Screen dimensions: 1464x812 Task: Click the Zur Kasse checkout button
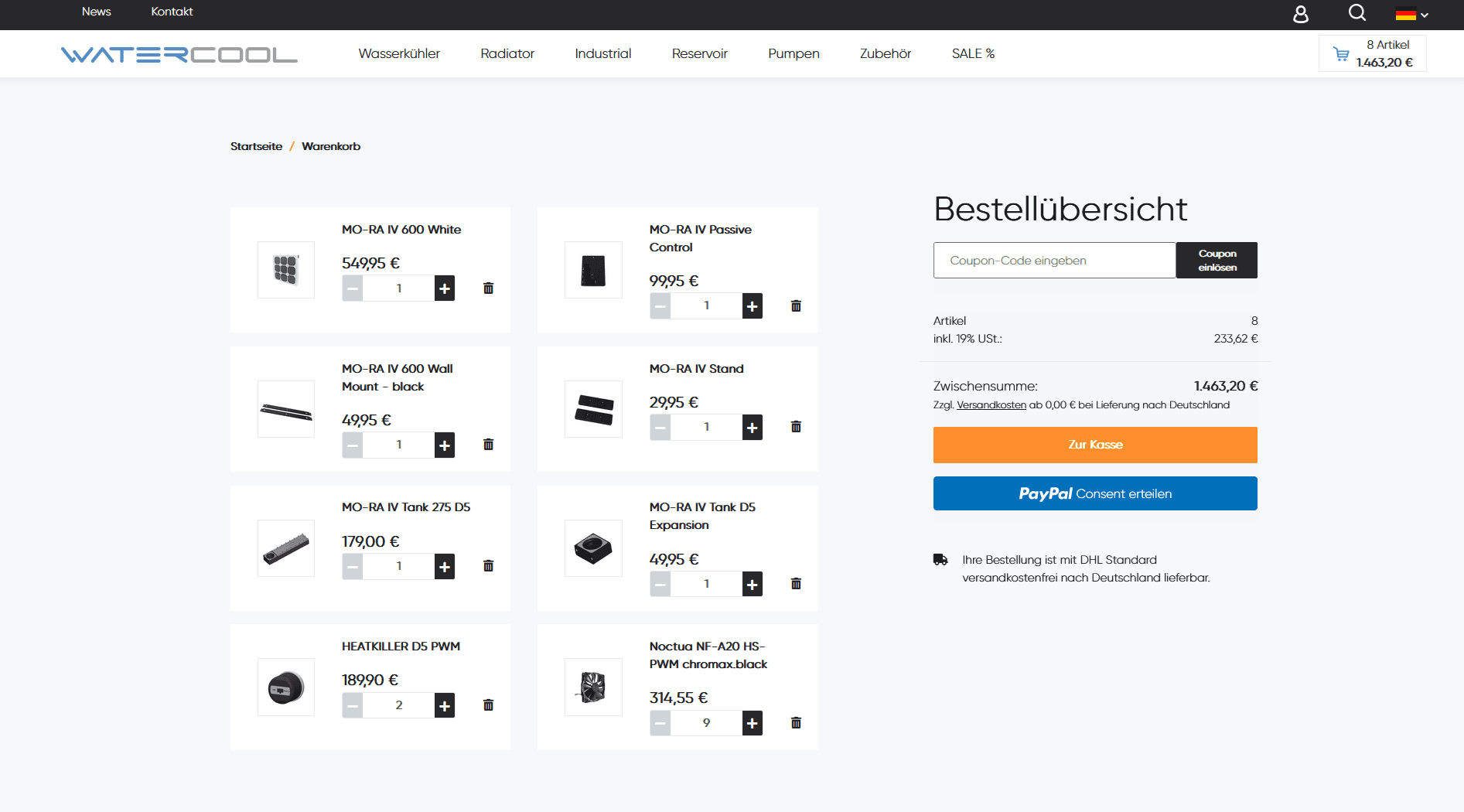click(x=1095, y=445)
